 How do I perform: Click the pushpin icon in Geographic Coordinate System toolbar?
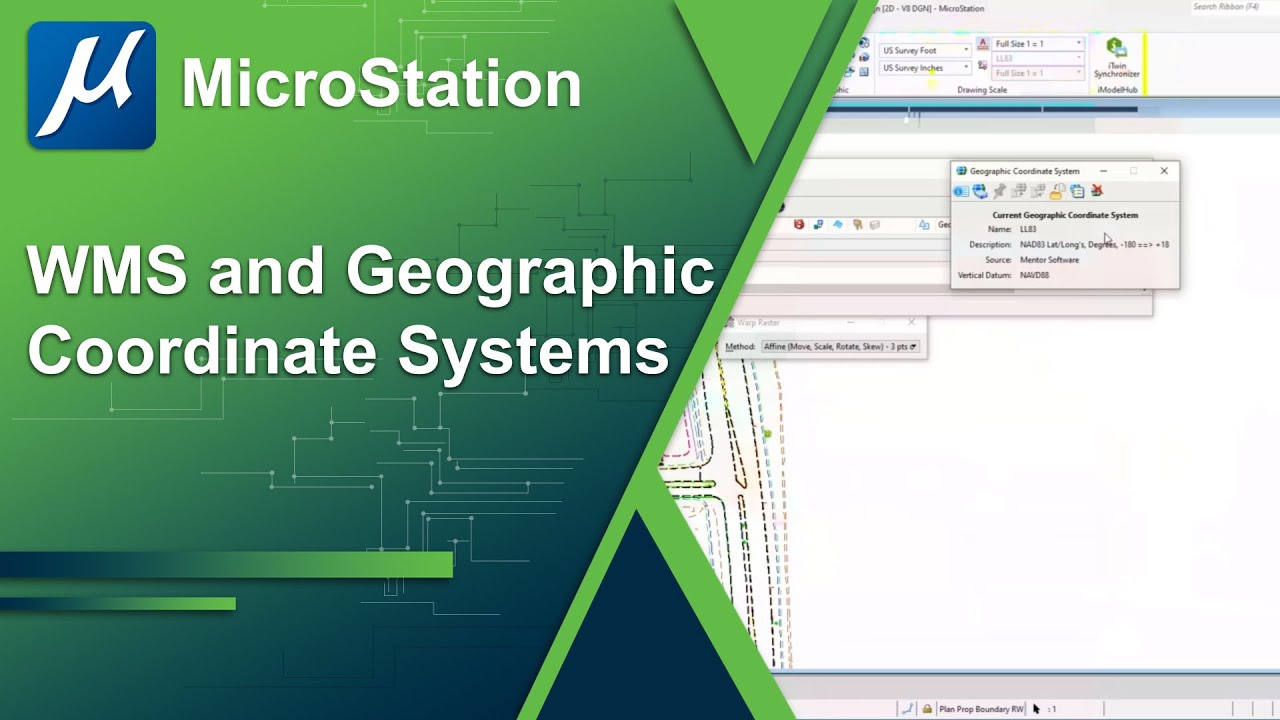tap(999, 191)
